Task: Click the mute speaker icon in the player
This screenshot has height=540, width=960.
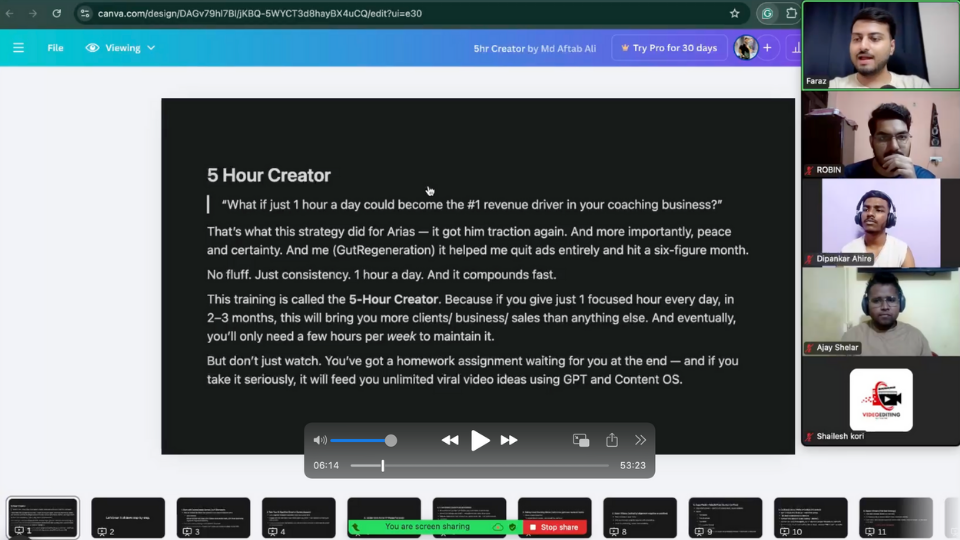Action: pyautogui.click(x=320, y=440)
